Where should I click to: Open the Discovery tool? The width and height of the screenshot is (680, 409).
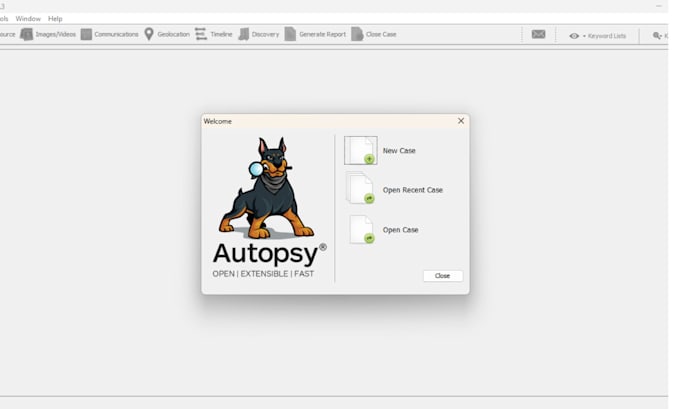point(259,34)
